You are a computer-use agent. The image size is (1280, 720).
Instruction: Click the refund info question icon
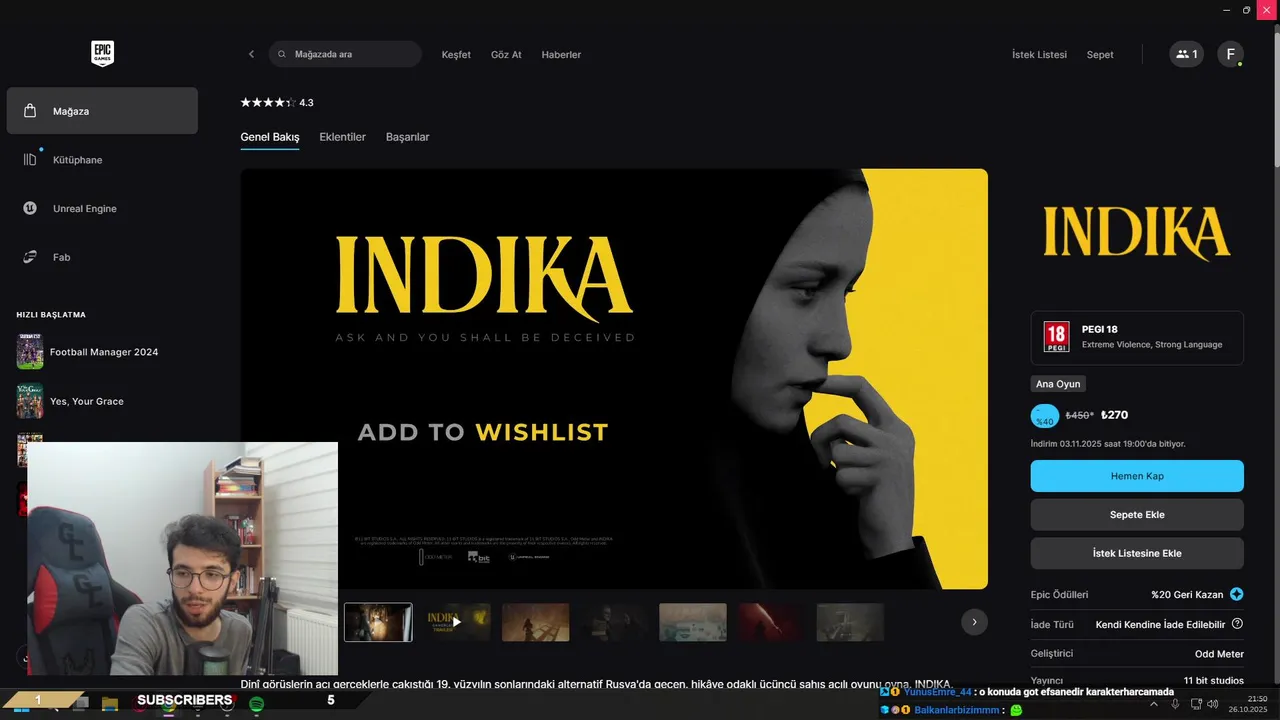1237,624
